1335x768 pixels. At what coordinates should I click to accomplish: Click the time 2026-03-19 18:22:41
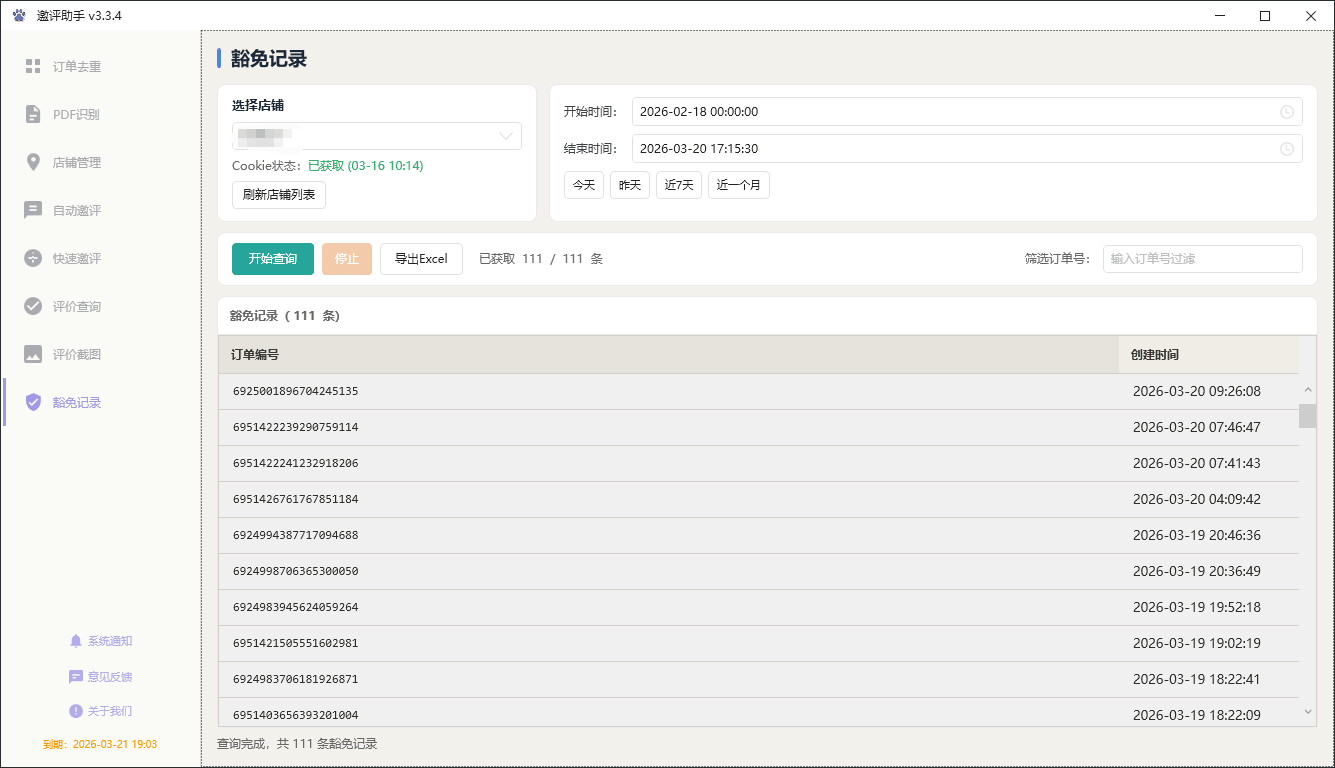pyautogui.click(x=1197, y=680)
